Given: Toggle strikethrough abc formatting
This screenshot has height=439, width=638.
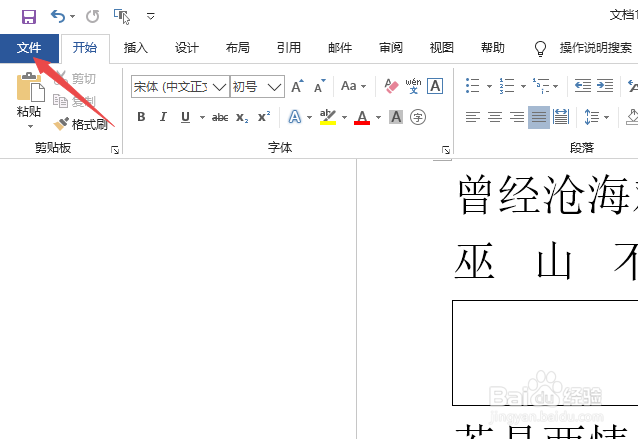Looking at the screenshot, I should point(220,118).
